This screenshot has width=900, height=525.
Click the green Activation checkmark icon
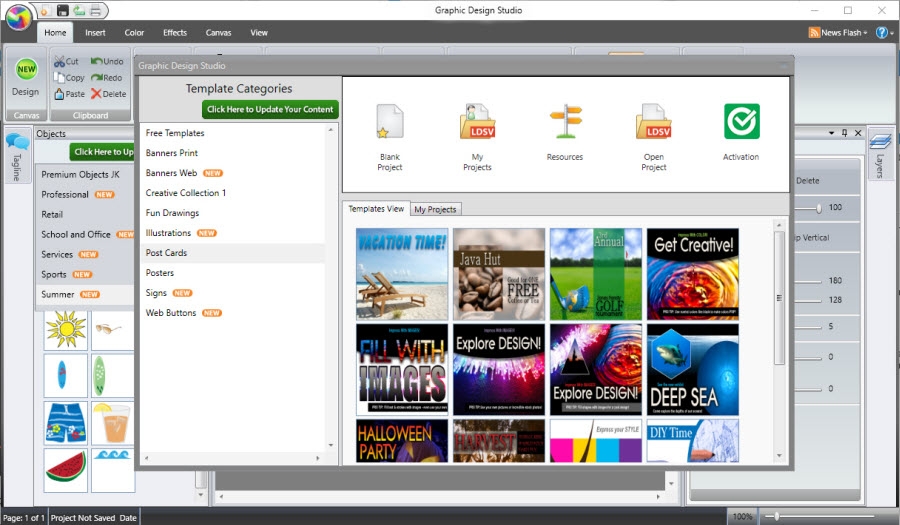coord(741,122)
